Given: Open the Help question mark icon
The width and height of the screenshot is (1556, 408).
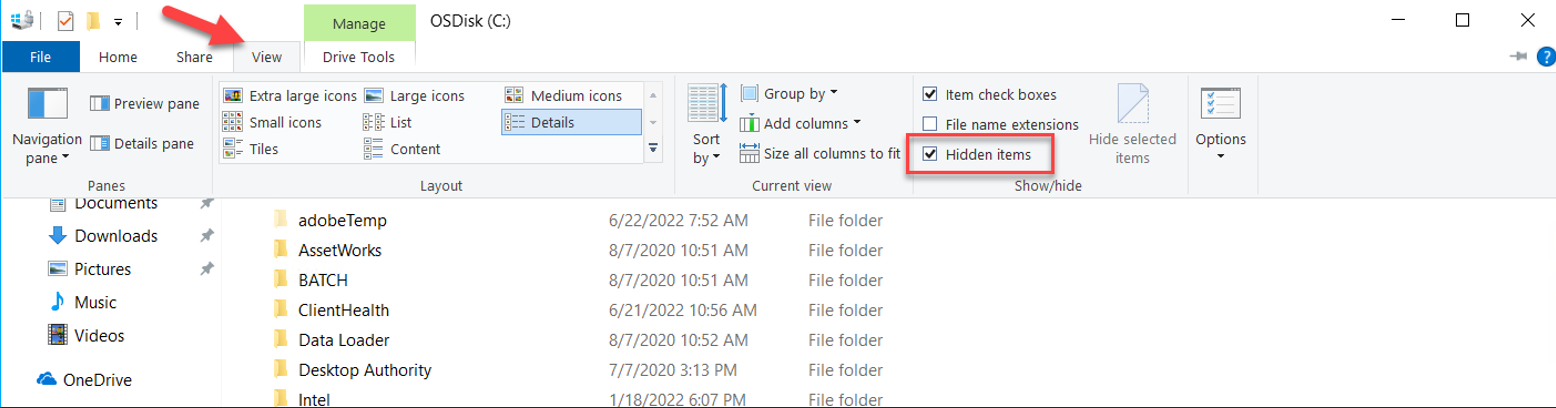Looking at the screenshot, I should pos(1545,57).
